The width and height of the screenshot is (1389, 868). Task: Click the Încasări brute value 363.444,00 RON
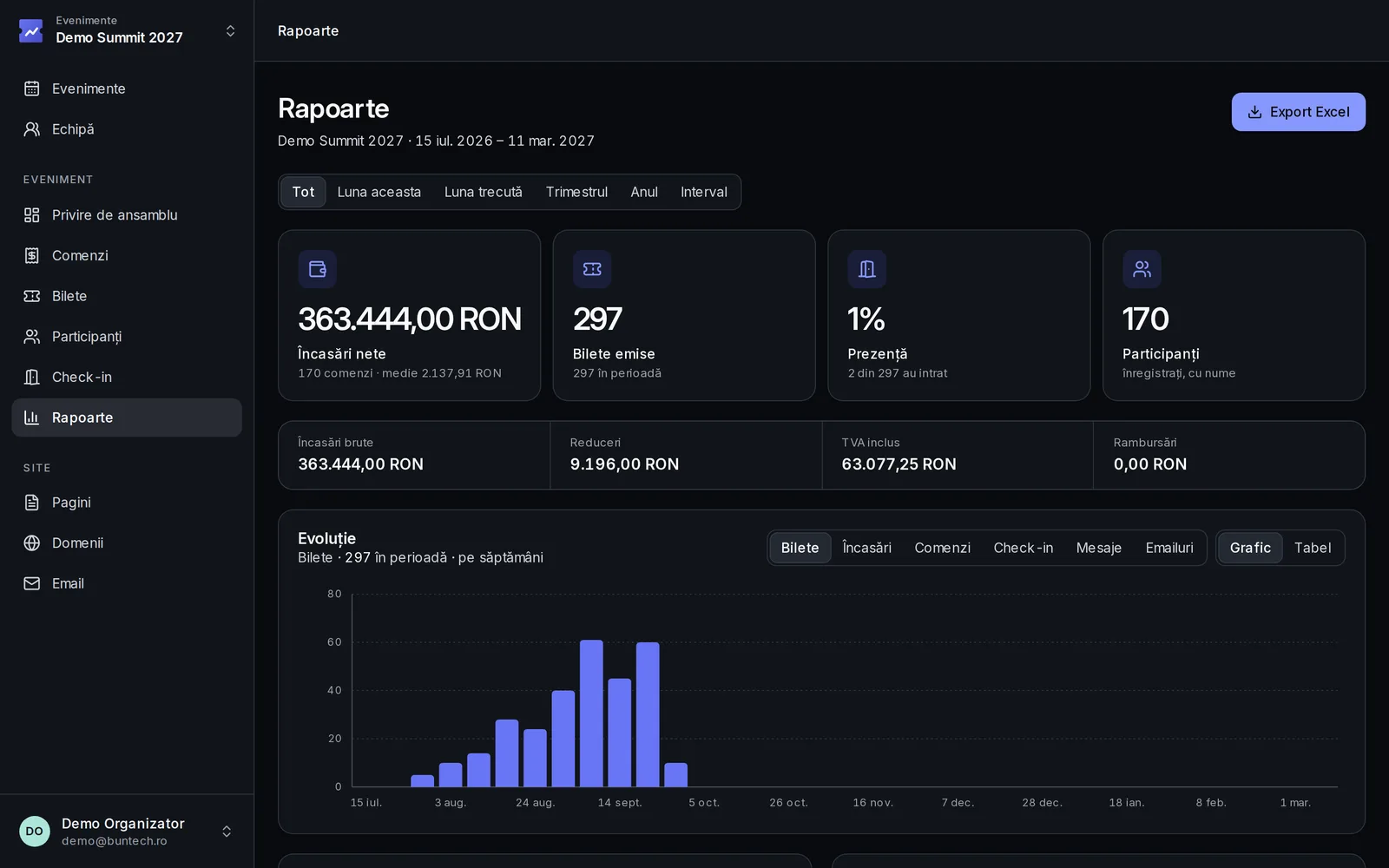[361, 464]
